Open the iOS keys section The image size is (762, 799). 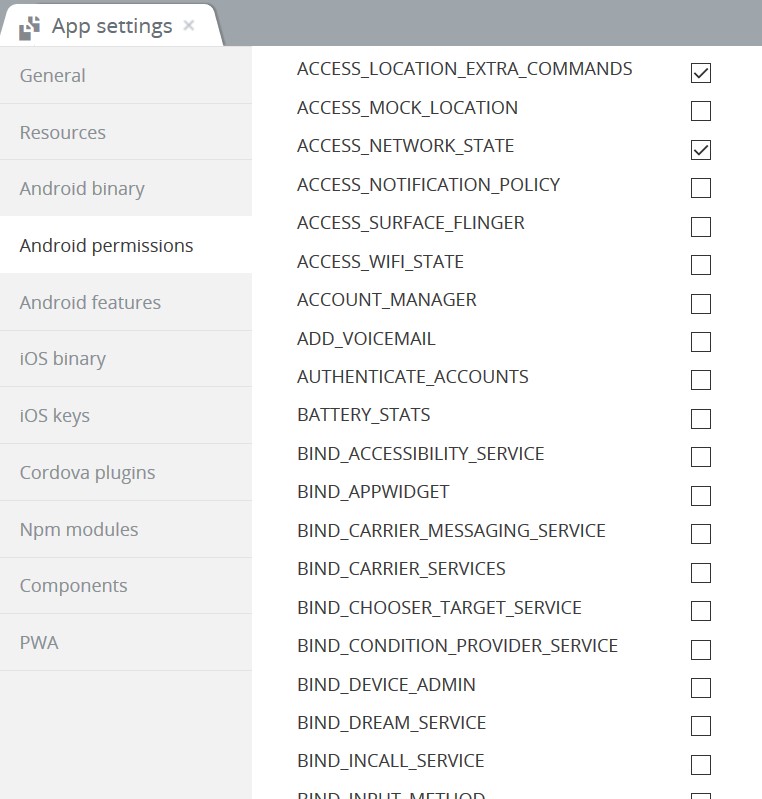126,415
